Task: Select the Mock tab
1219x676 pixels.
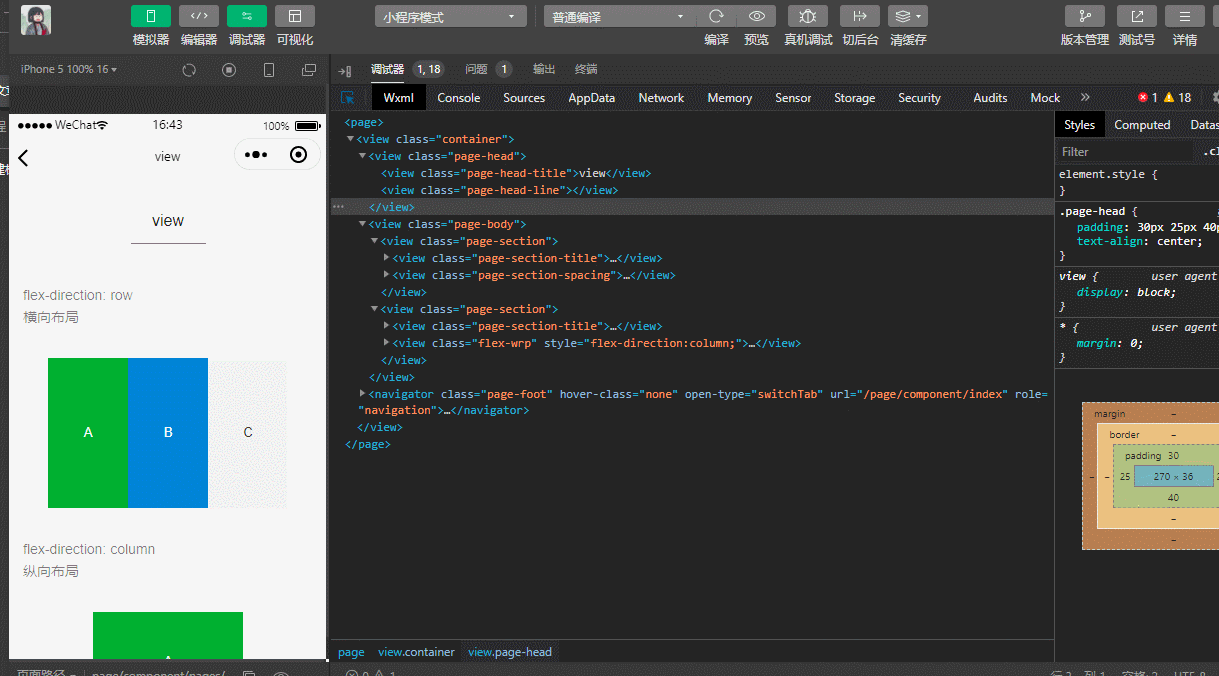Action: (x=1045, y=98)
